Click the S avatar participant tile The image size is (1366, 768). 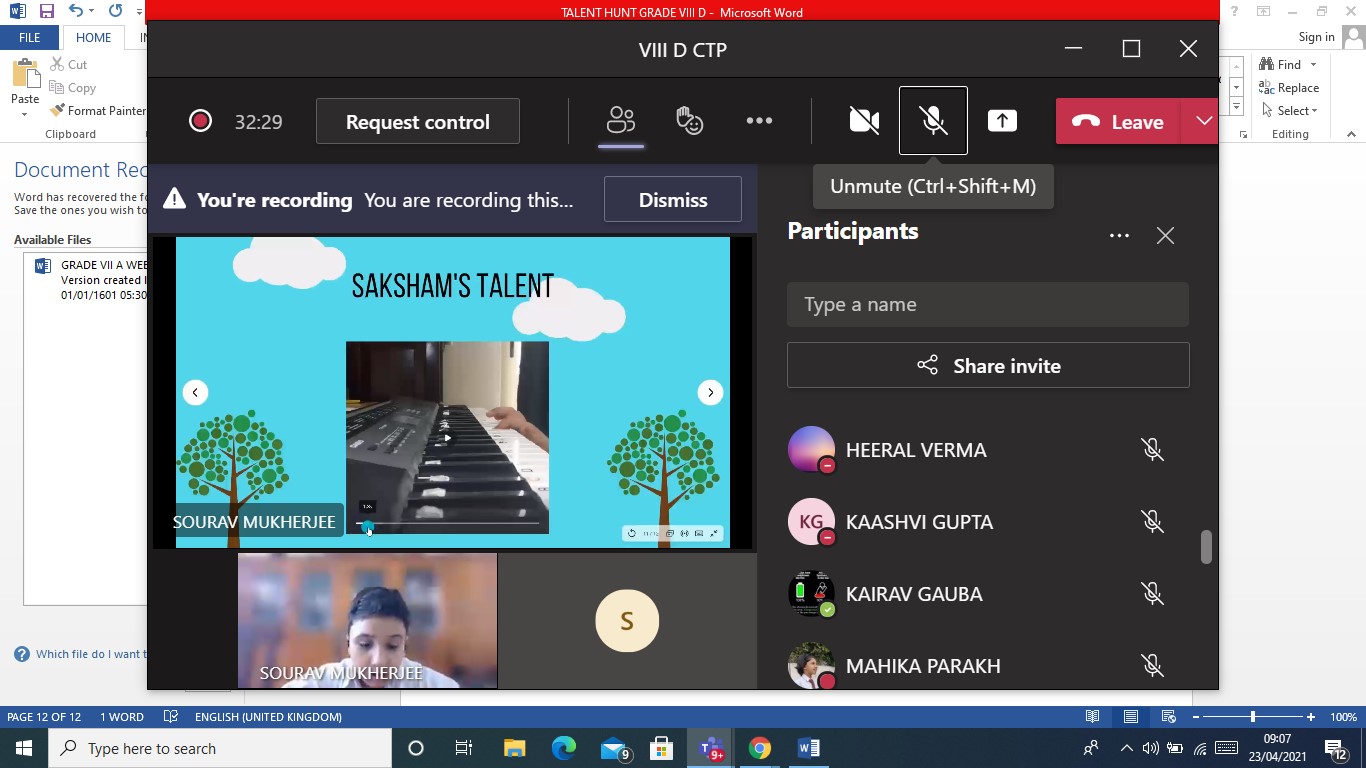point(627,620)
